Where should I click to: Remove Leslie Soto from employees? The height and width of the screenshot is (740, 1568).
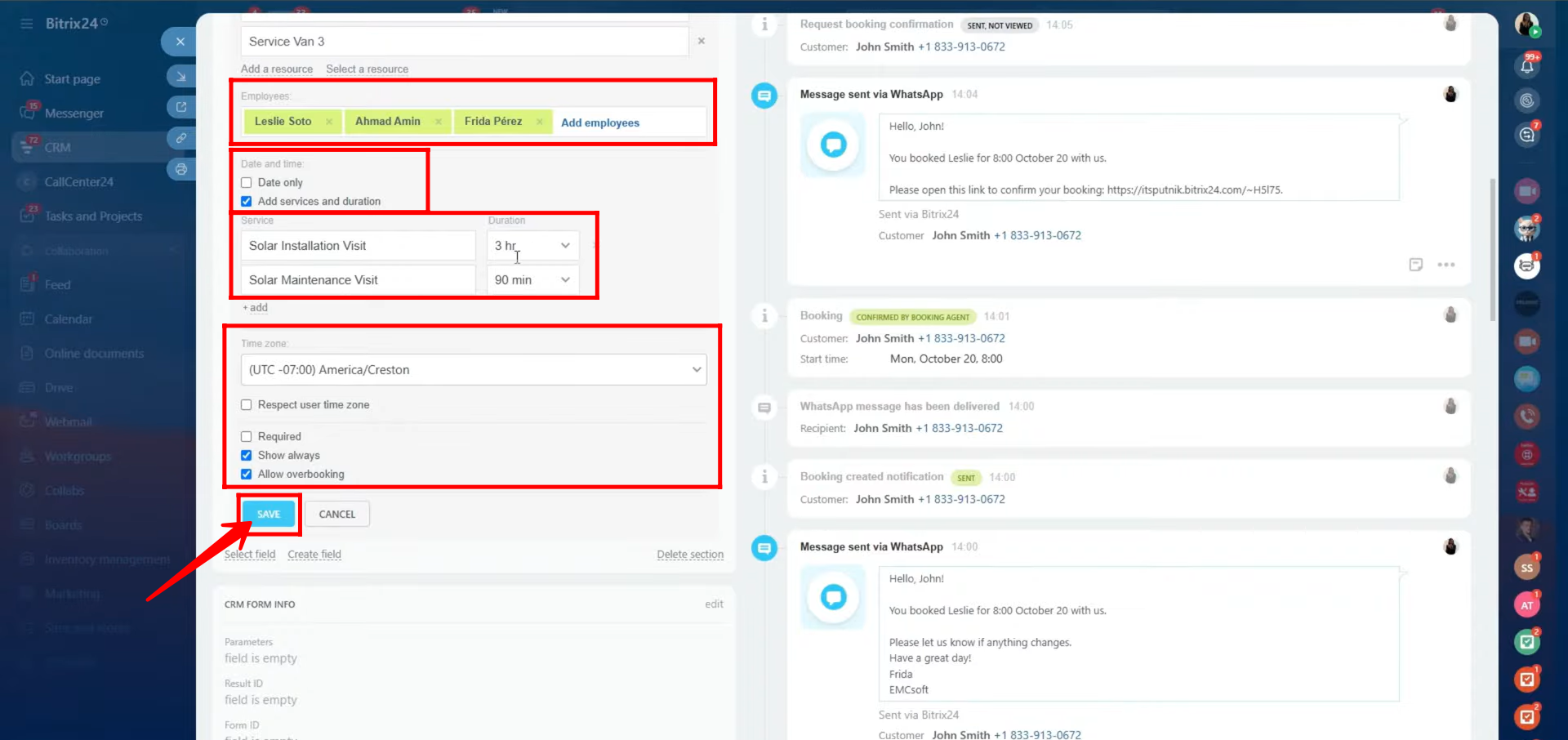(x=329, y=122)
